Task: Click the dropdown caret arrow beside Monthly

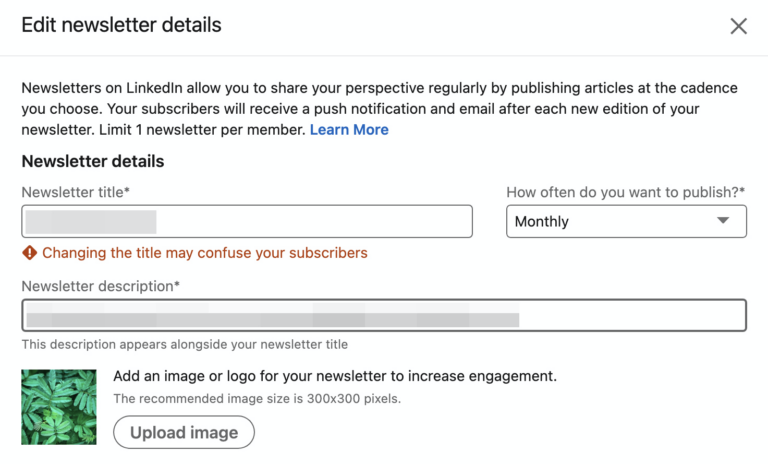Action: click(723, 220)
